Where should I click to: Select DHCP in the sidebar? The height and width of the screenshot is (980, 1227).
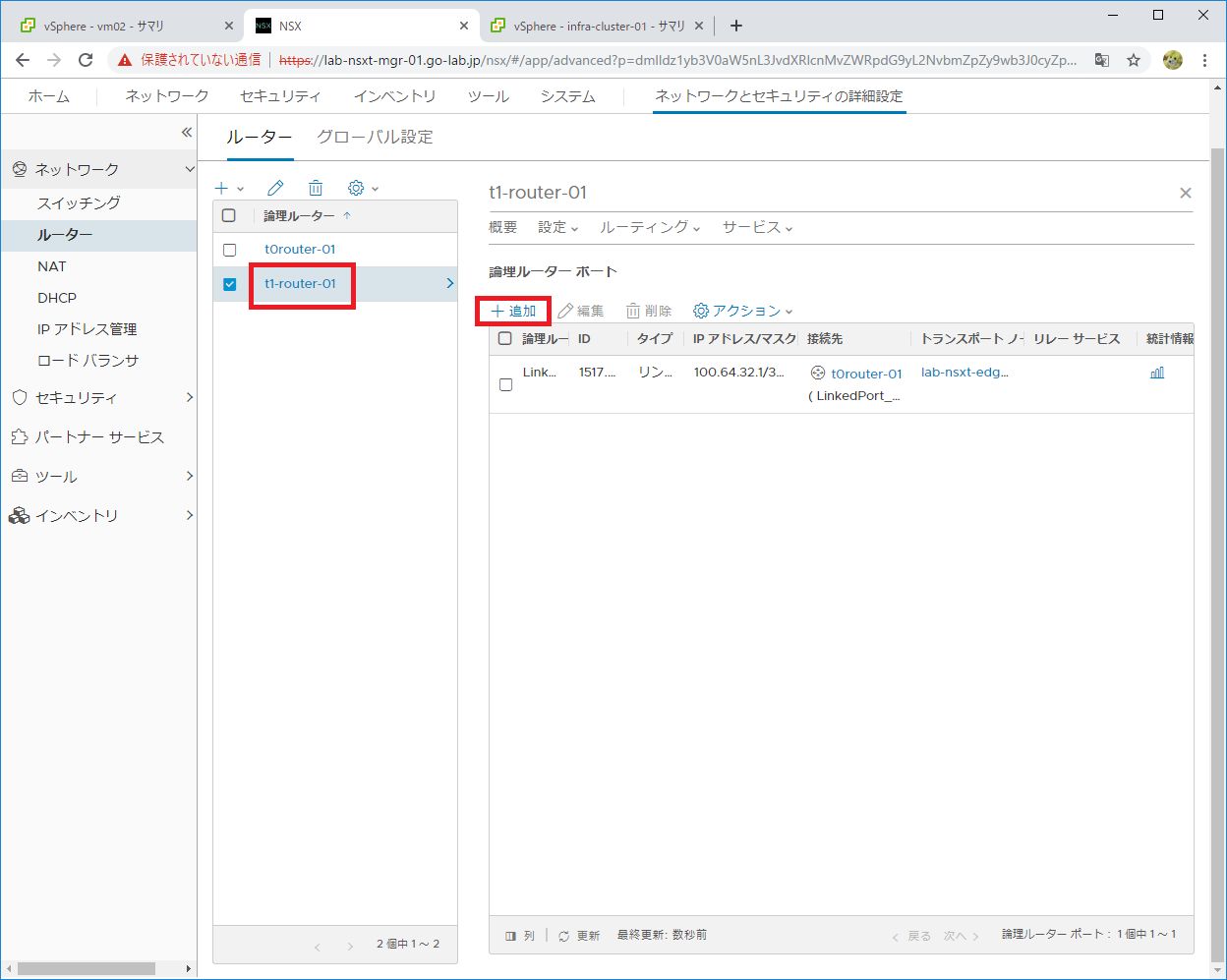(x=57, y=298)
